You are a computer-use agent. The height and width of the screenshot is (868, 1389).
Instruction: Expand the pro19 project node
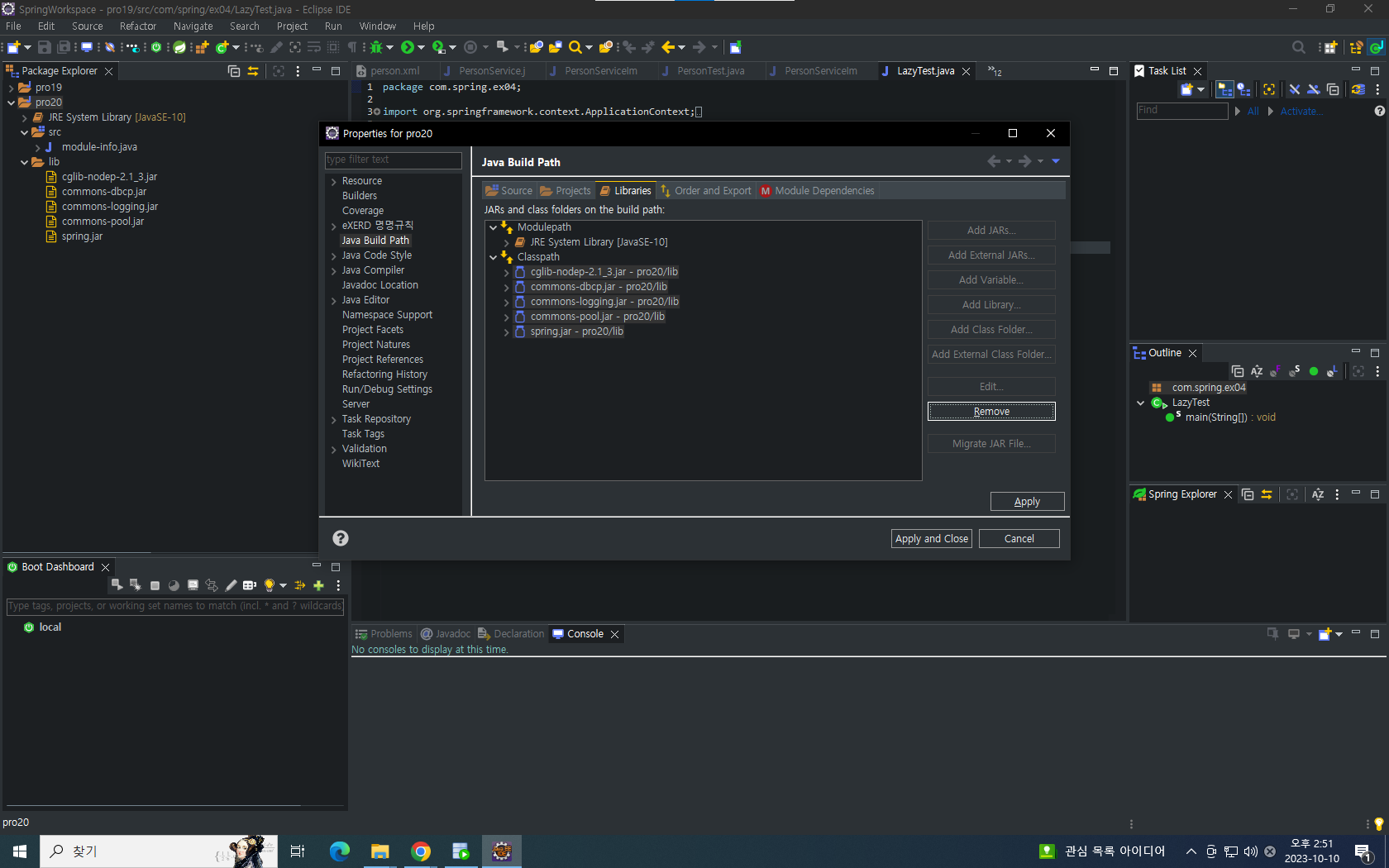(x=11, y=88)
